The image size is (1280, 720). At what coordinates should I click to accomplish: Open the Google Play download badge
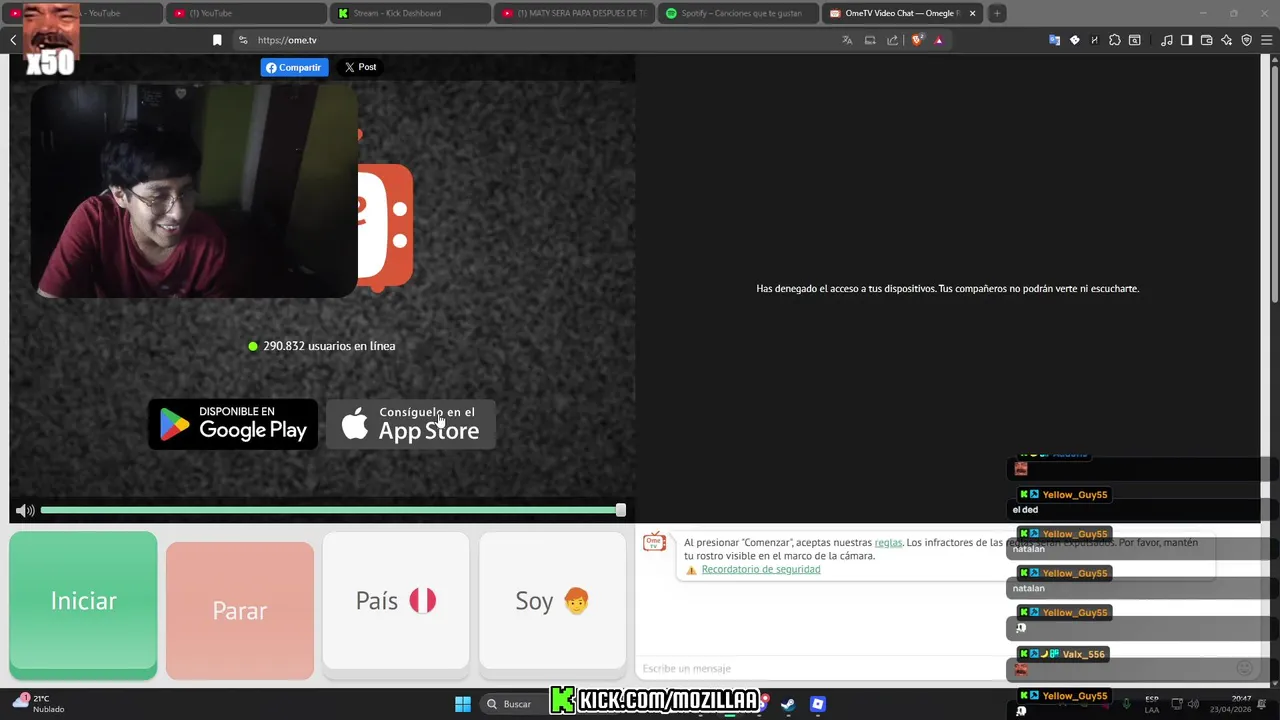click(233, 424)
